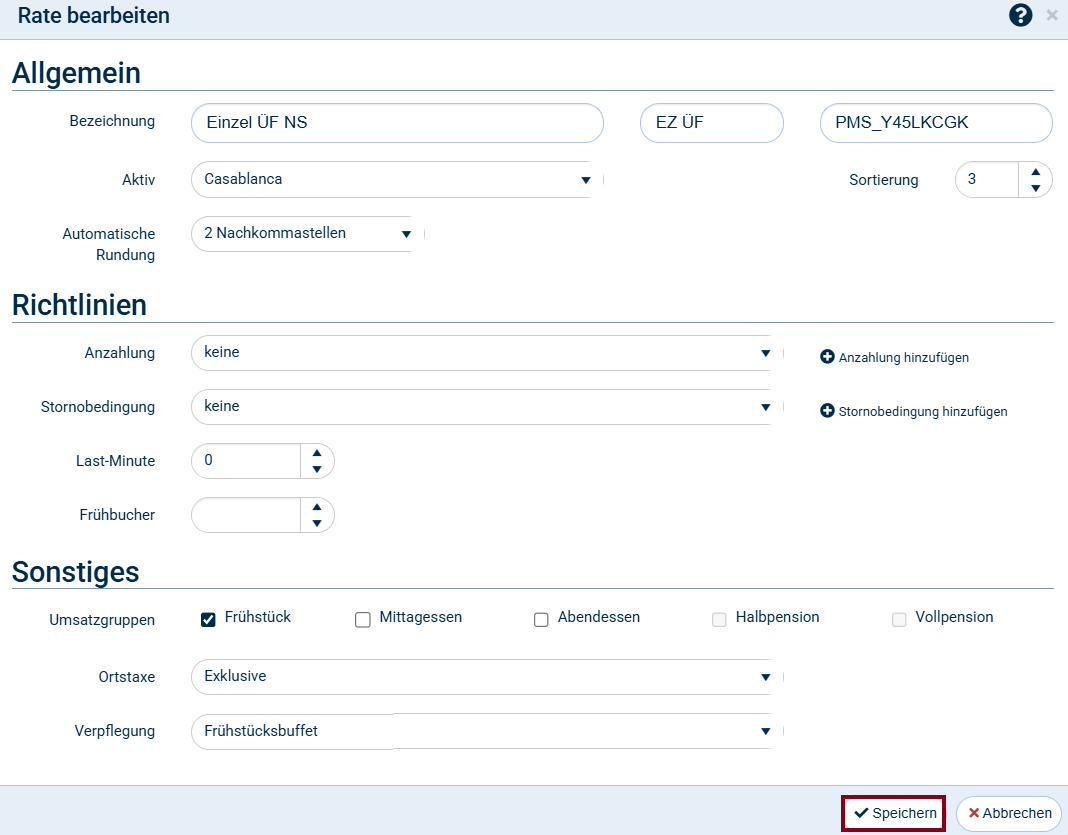This screenshot has height=835, width=1068.
Task: Click the plus icon for Anzahlung hinzufügen
Action: 827,357
